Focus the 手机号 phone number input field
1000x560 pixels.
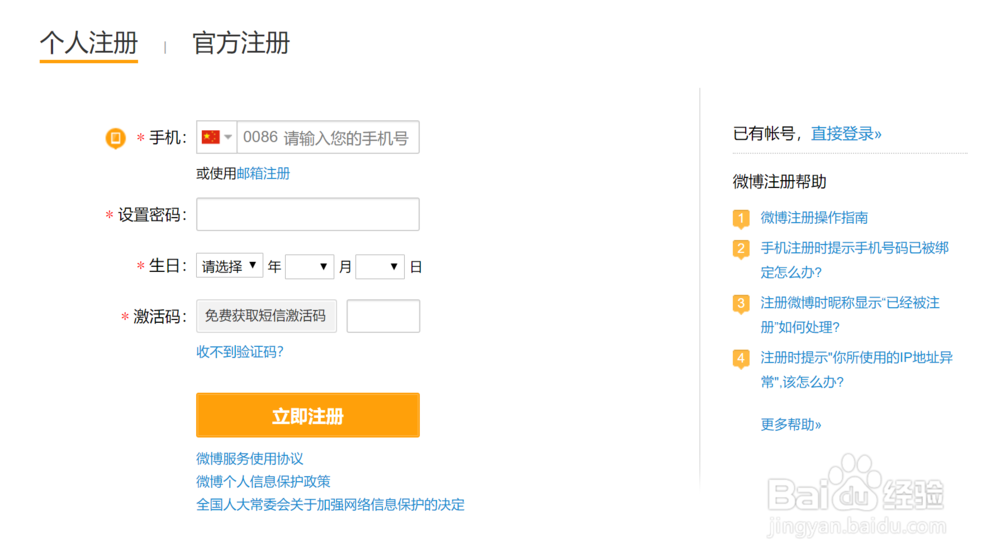(328, 137)
